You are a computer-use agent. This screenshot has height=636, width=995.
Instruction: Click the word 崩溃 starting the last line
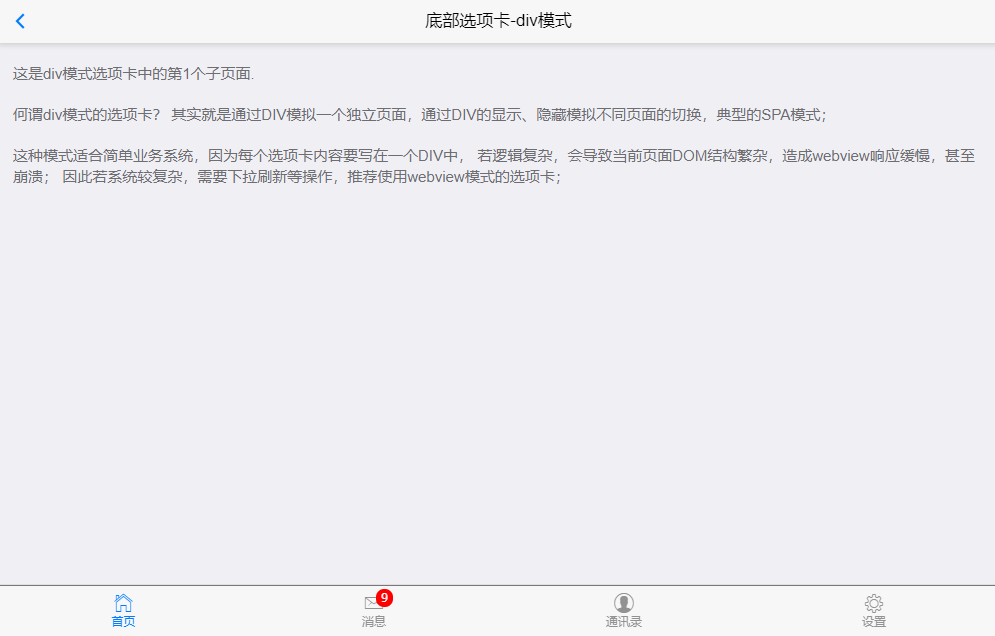tap(28, 176)
